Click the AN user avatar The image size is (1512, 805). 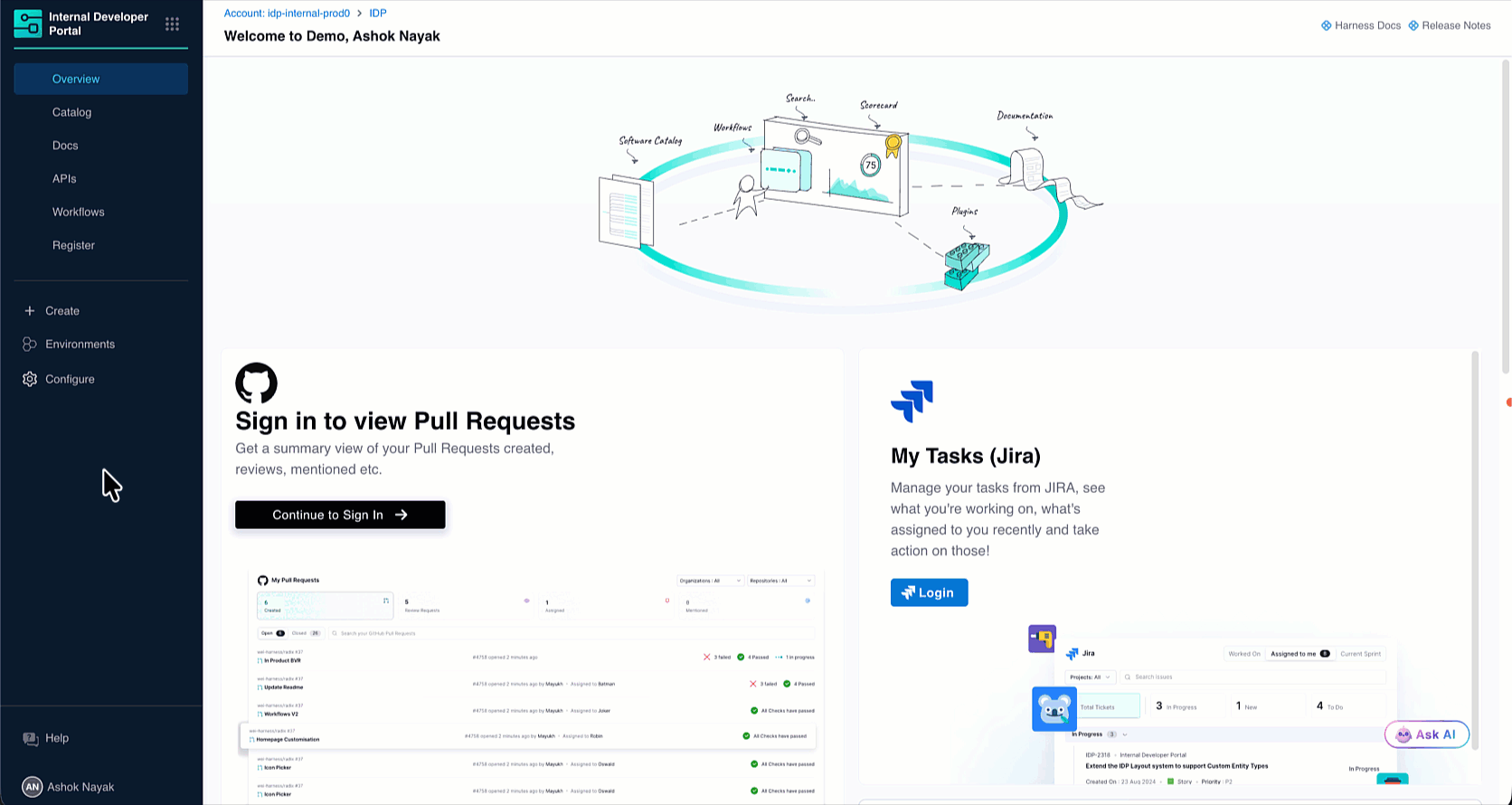pyautogui.click(x=33, y=787)
